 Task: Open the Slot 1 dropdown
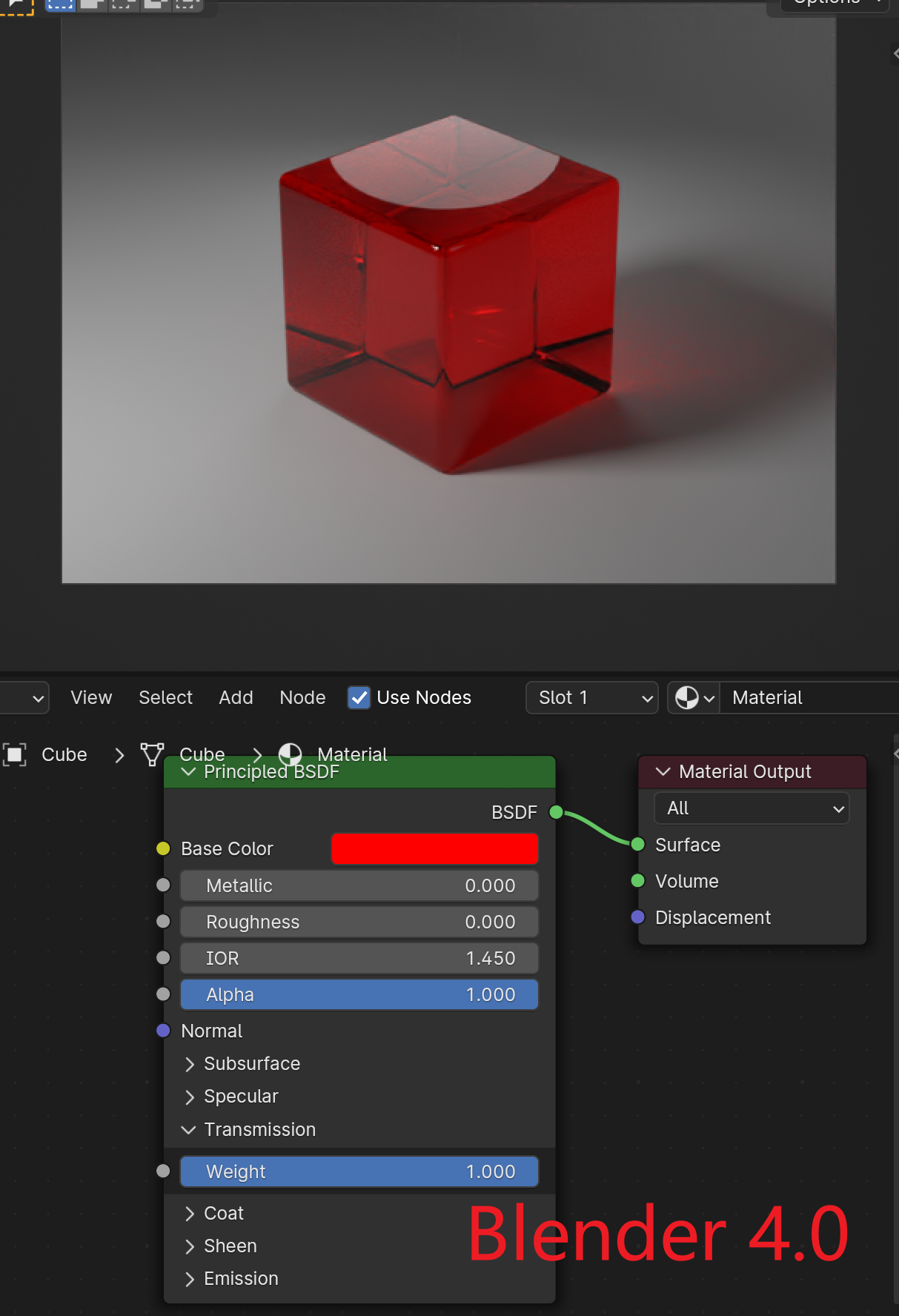click(591, 698)
